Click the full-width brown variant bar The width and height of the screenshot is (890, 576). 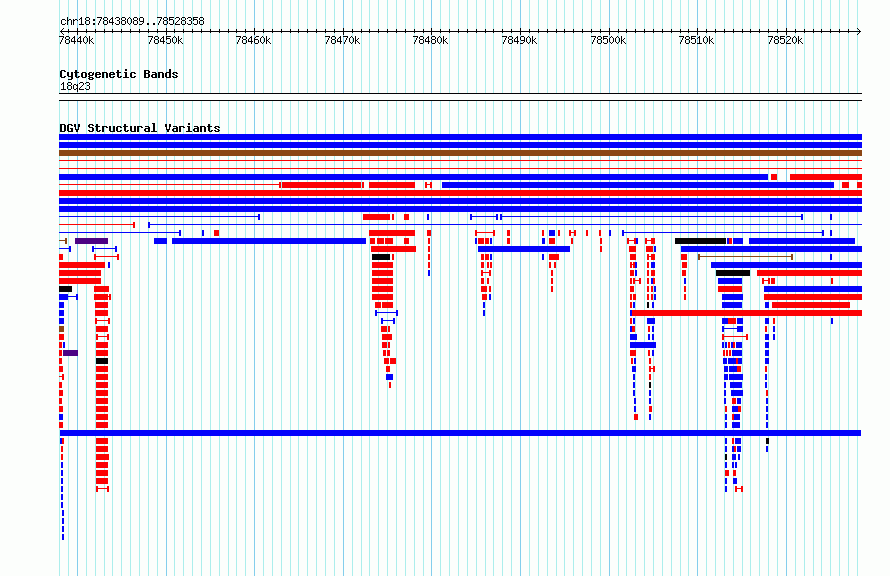pyautogui.click(x=460, y=153)
